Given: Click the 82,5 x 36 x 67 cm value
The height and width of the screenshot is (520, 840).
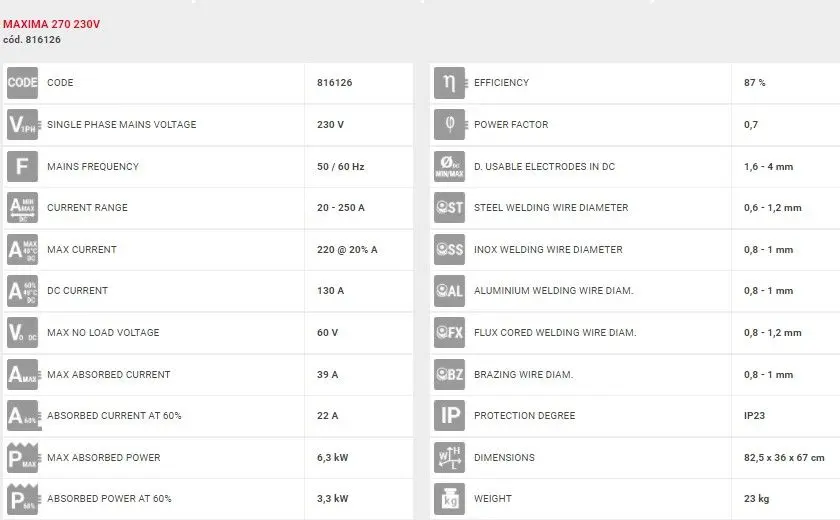Looking at the screenshot, I should pos(784,458).
